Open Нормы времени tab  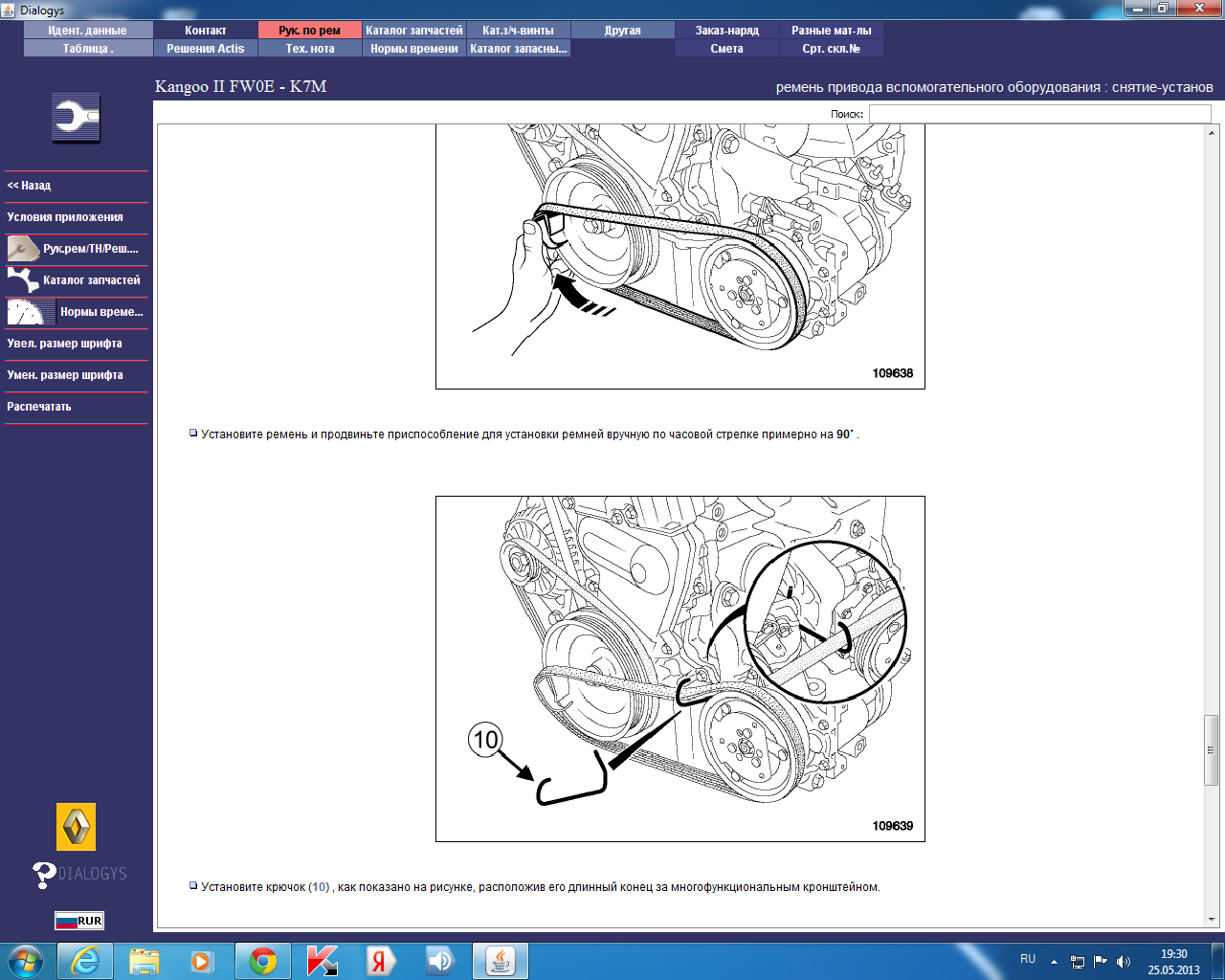(414, 49)
